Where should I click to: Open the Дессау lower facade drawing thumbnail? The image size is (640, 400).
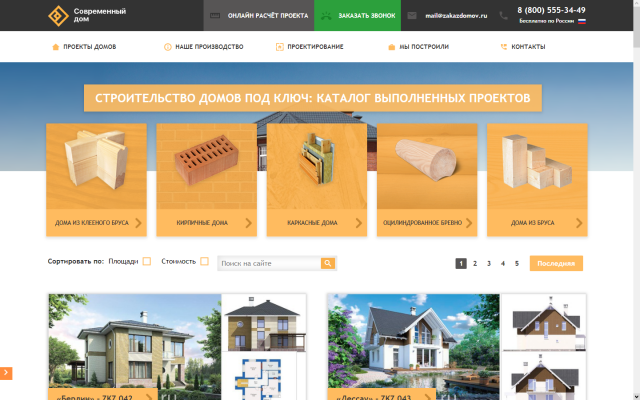[x=544, y=376]
